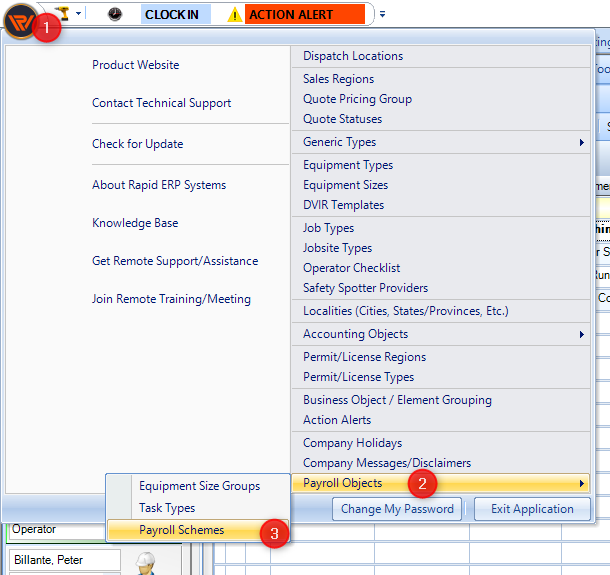Open Operator Checklist

point(440,268)
